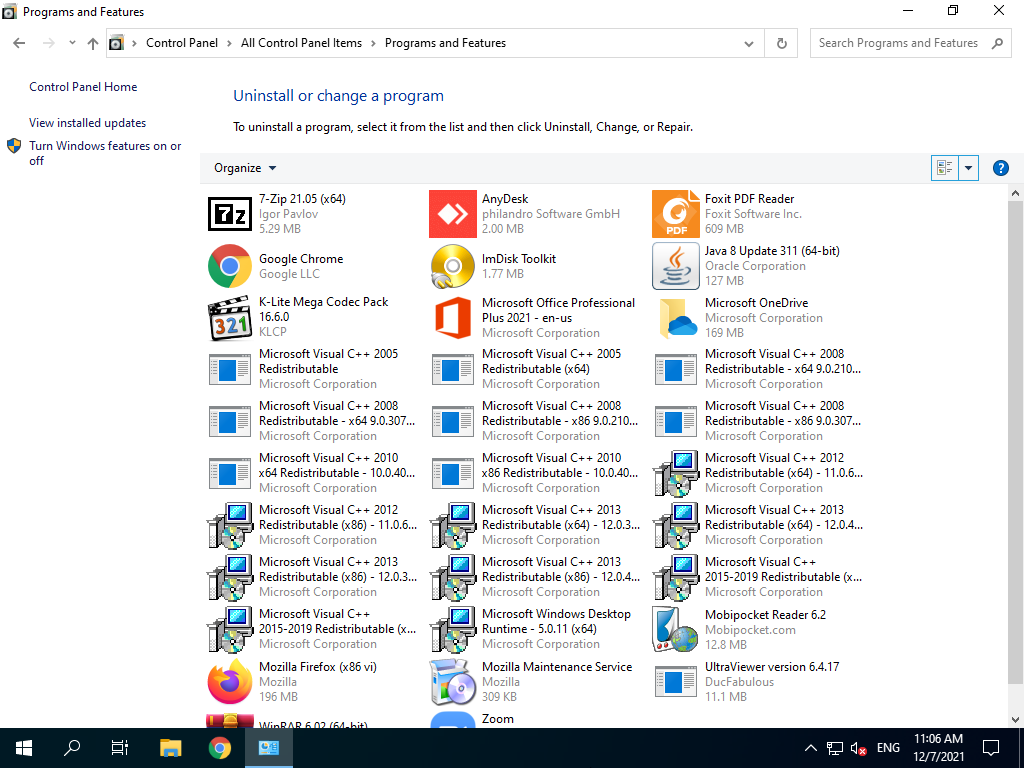Image resolution: width=1024 pixels, height=768 pixels.
Task: Open the volume control in system tray
Action: point(858,748)
